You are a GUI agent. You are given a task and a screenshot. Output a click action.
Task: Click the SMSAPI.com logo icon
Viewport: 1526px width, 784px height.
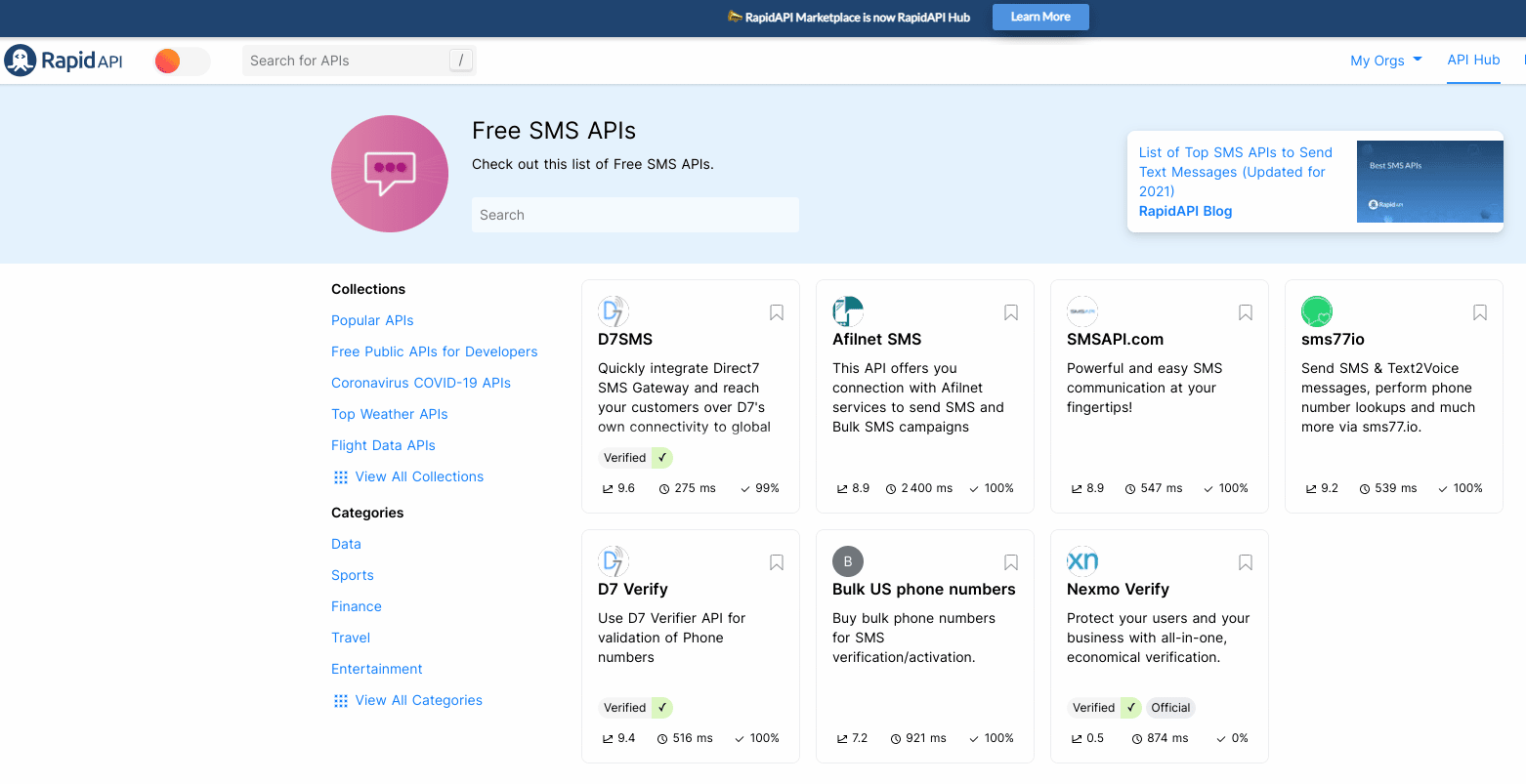click(1082, 311)
